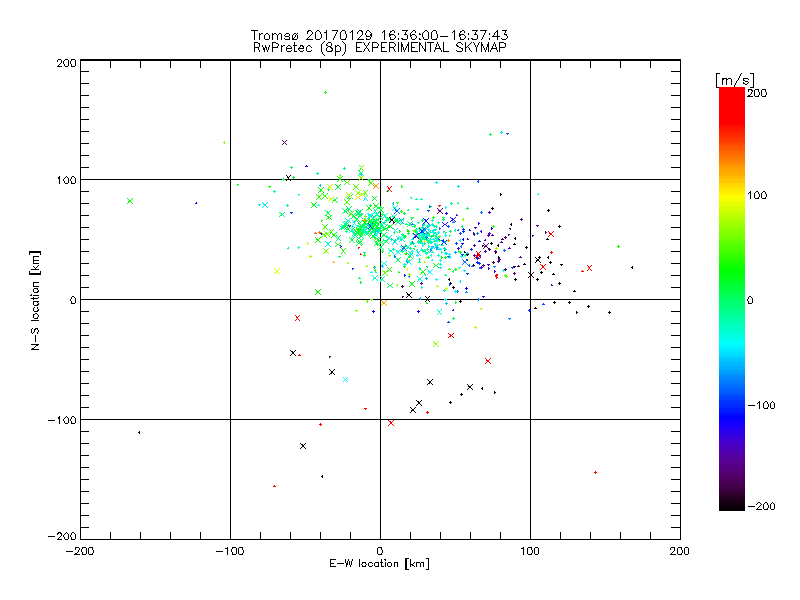Click the '[m/s]' colorbar unit label

735,80
